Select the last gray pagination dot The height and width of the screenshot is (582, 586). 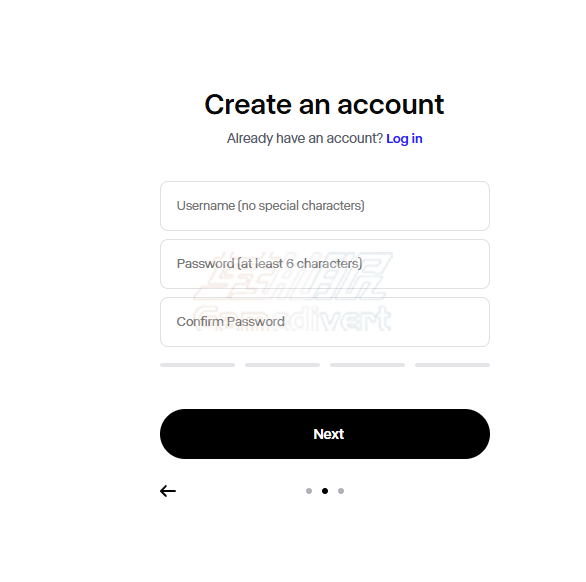click(341, 491)
